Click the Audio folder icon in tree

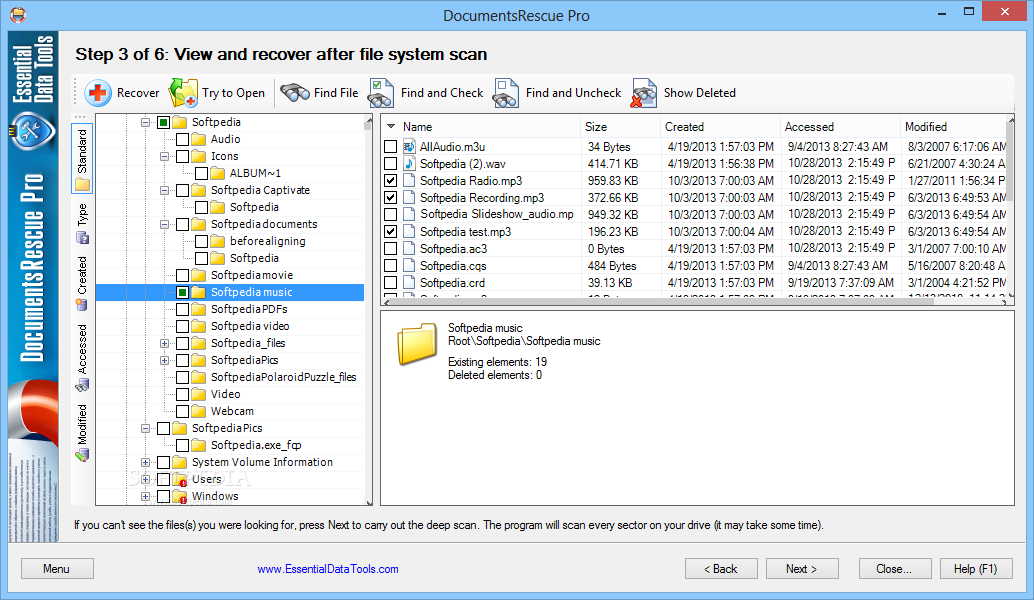198,139
